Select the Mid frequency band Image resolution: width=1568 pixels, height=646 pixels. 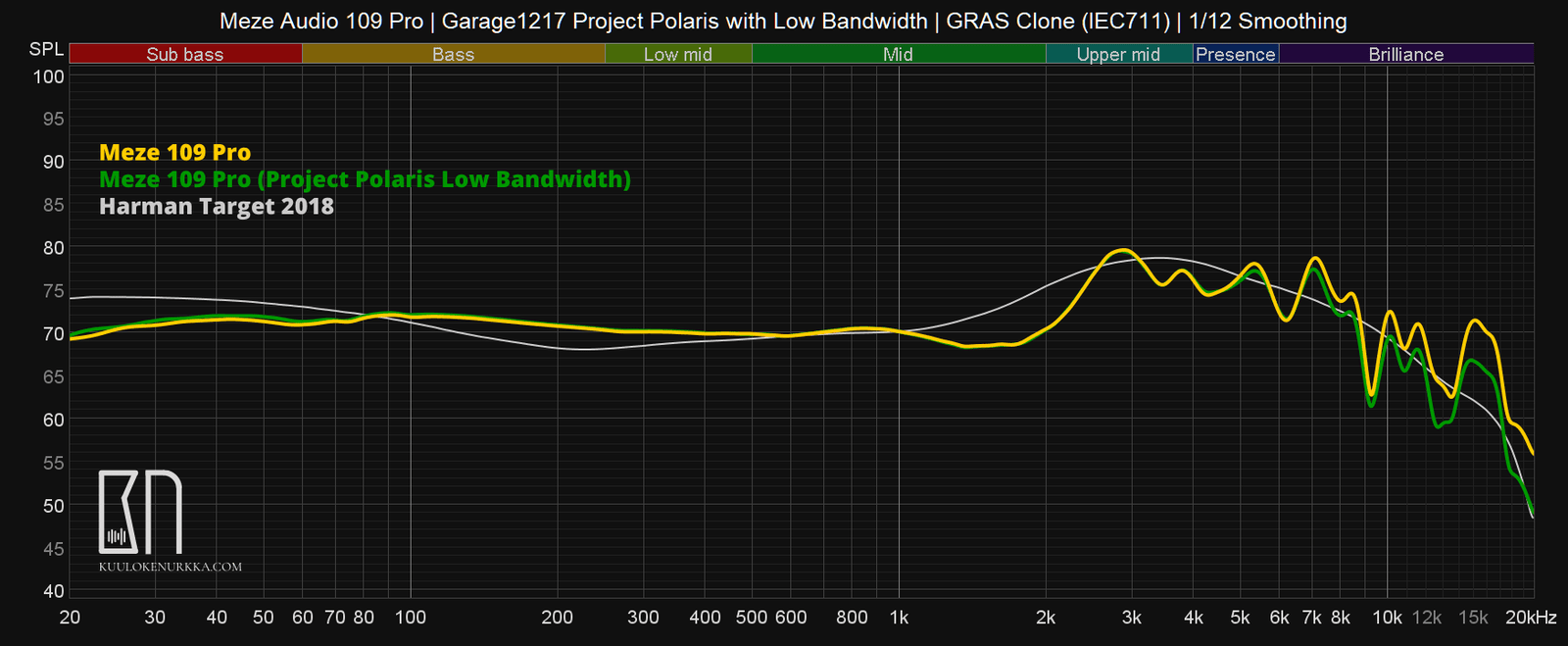[898, 55]
